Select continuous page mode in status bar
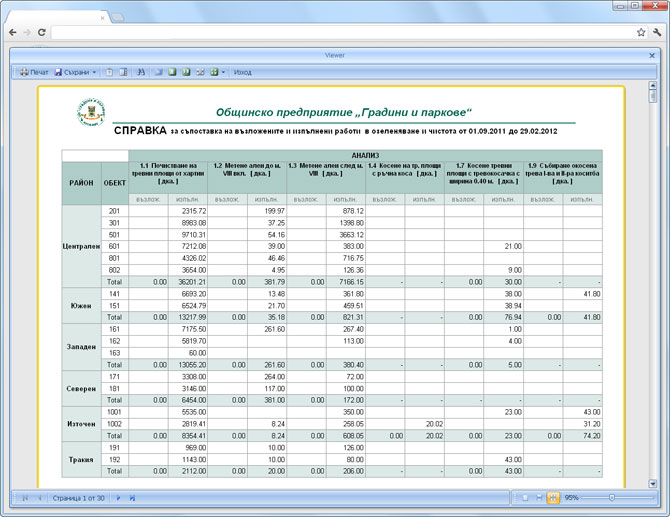The height and width of the screenshot is (517, 670). (539, 498)
